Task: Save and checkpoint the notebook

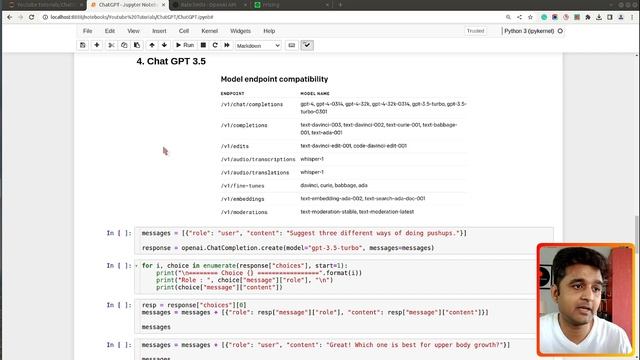Action: [83, 45]
